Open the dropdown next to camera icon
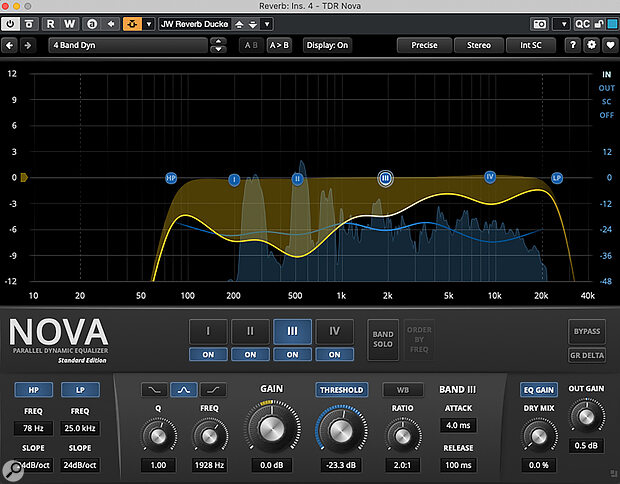This screenshot has width=620, height=484. point(561,24)
